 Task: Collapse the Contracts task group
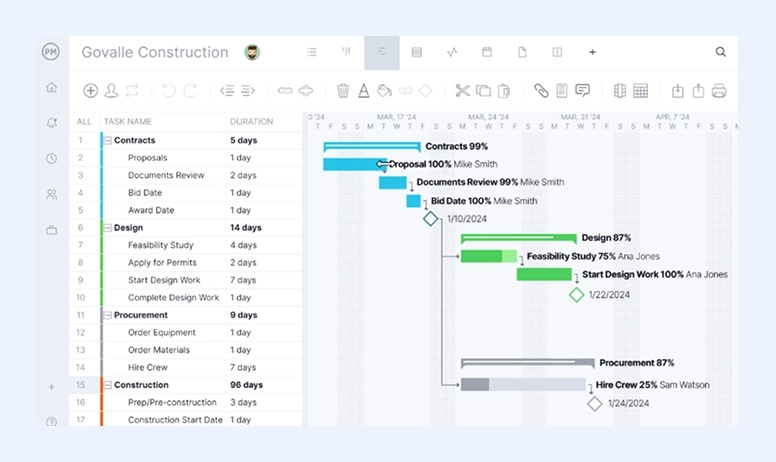click(x=107, y=140)
